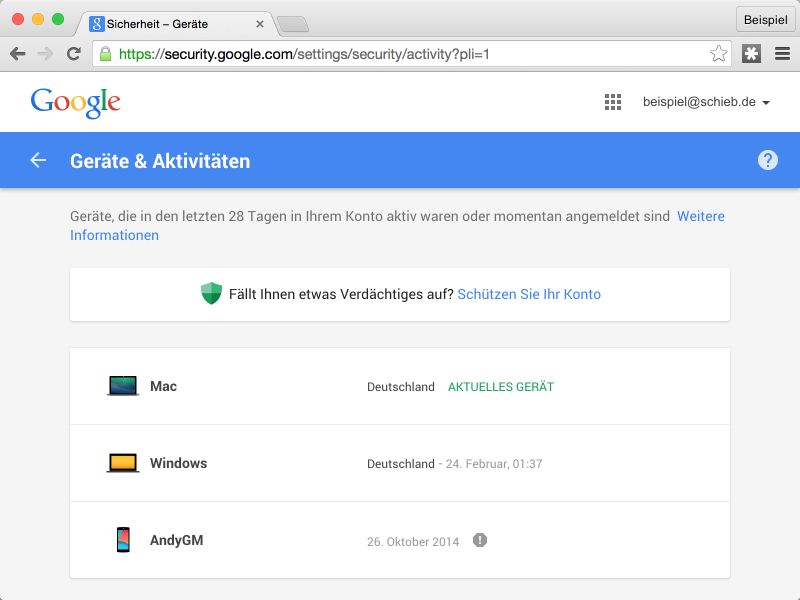This screenshot has height=600, width=800.
Task: Click the AndyGM phone icon
Action: [123, 540]
